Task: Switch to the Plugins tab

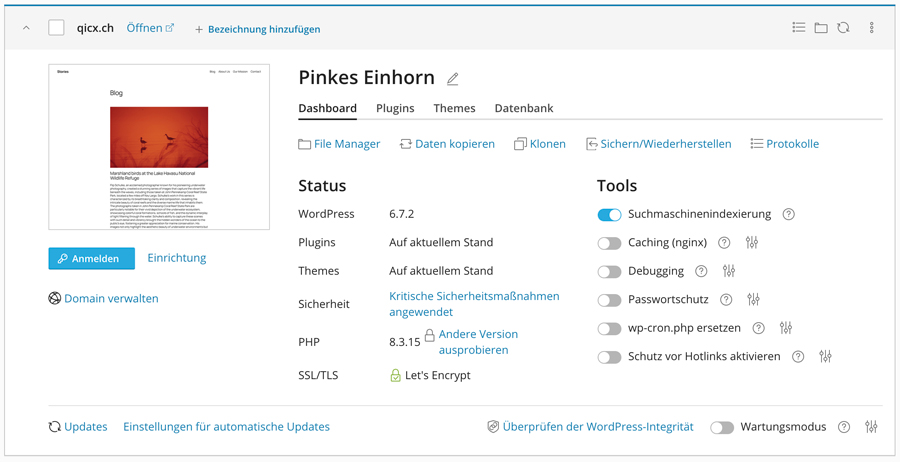Action: 395,108
